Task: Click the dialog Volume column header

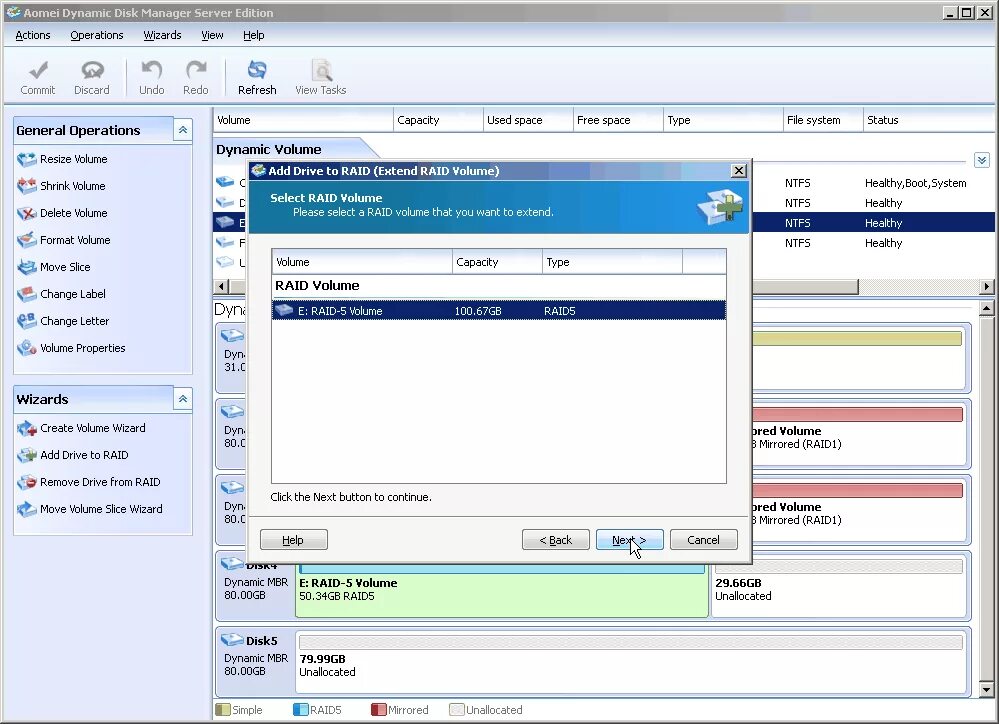Action: pyautogui.click(x=362, y=262)
